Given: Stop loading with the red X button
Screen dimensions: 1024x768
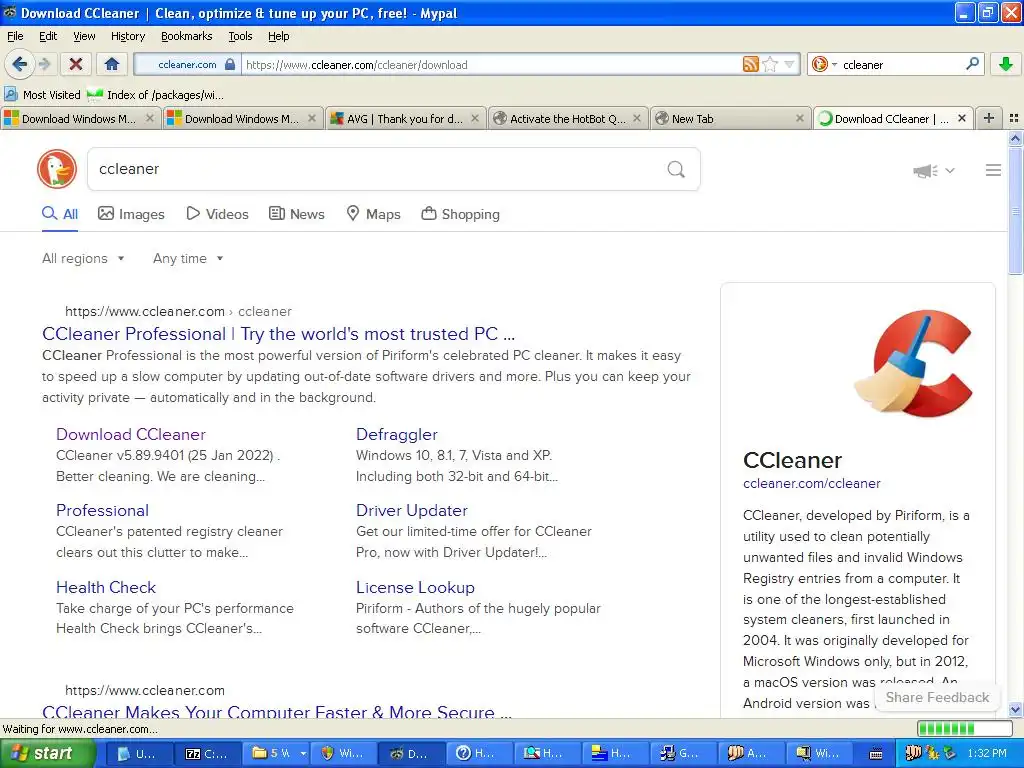Looking at the screenshot, I should pyautogui.click(x=76, y=64).
